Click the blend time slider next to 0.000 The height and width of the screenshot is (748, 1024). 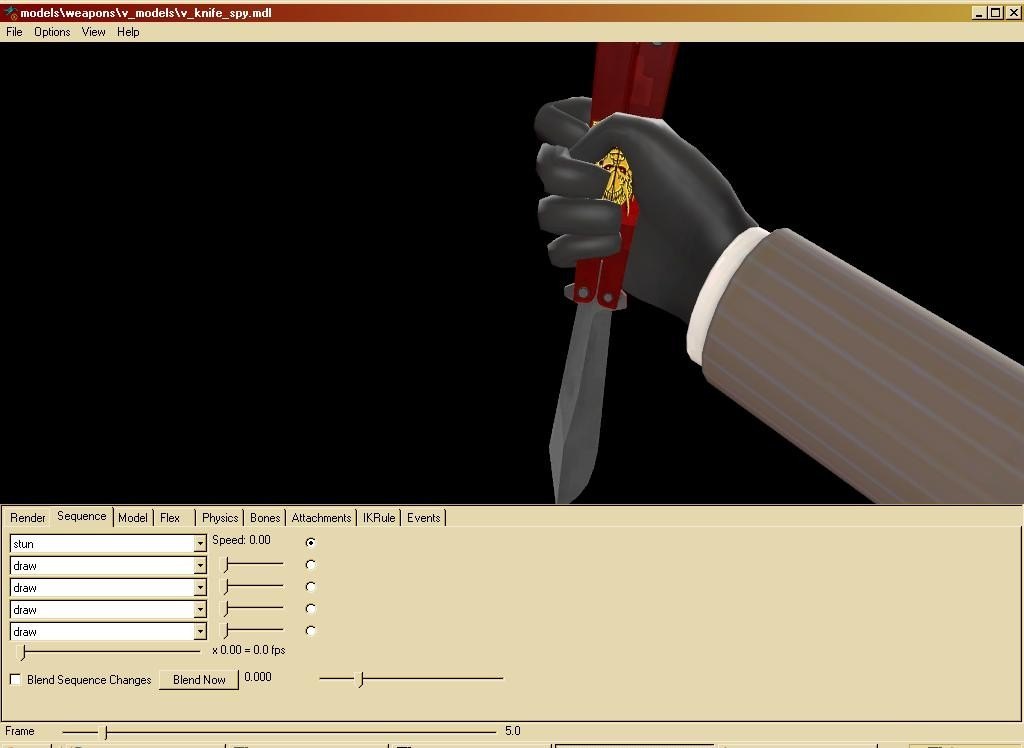411,679
